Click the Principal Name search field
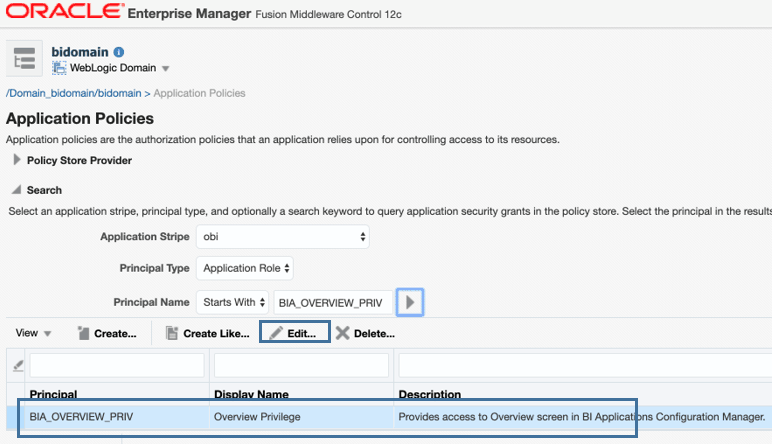 coord(333,303)
